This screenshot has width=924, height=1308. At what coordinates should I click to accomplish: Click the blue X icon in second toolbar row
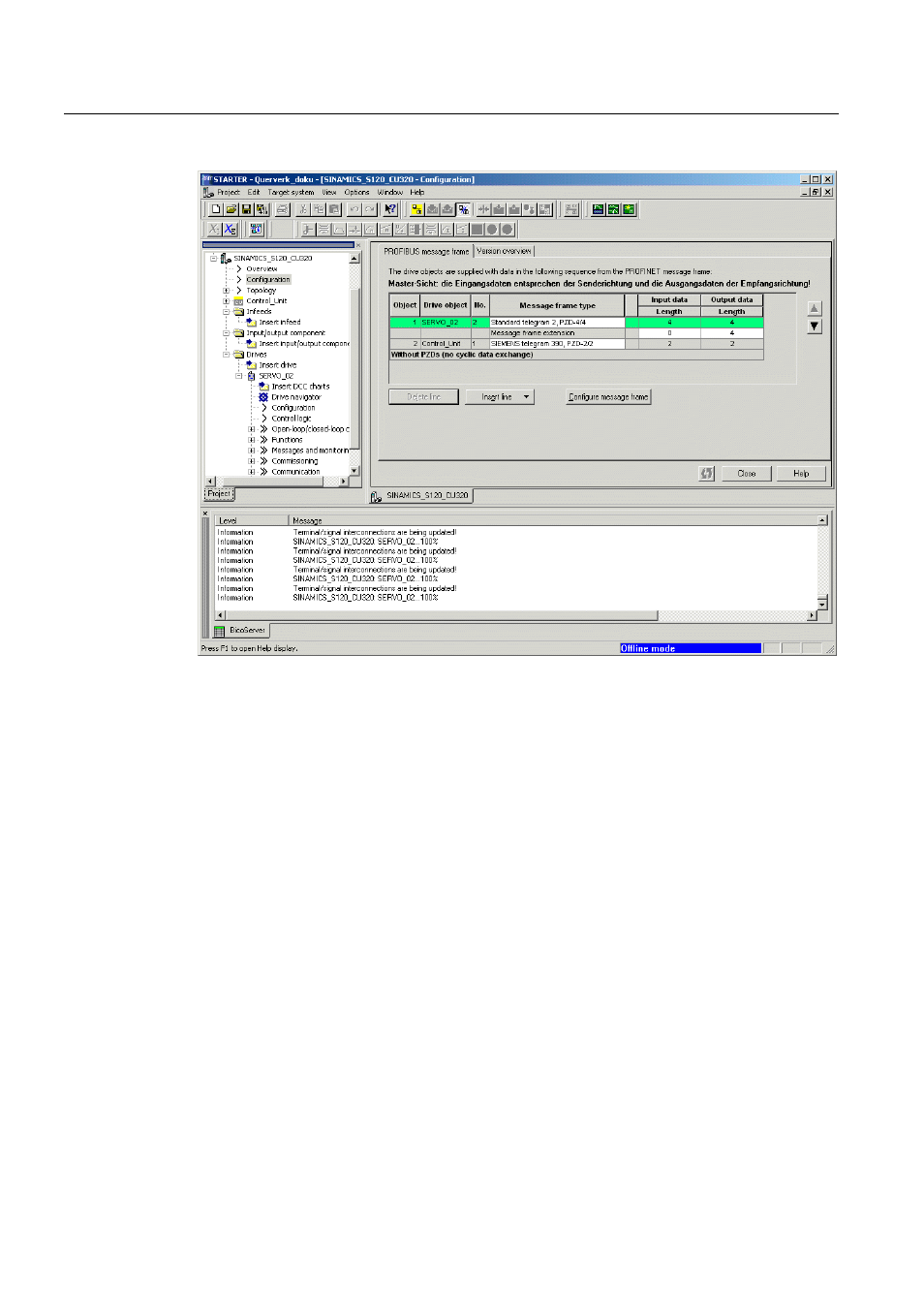click(x=230, y=230)
